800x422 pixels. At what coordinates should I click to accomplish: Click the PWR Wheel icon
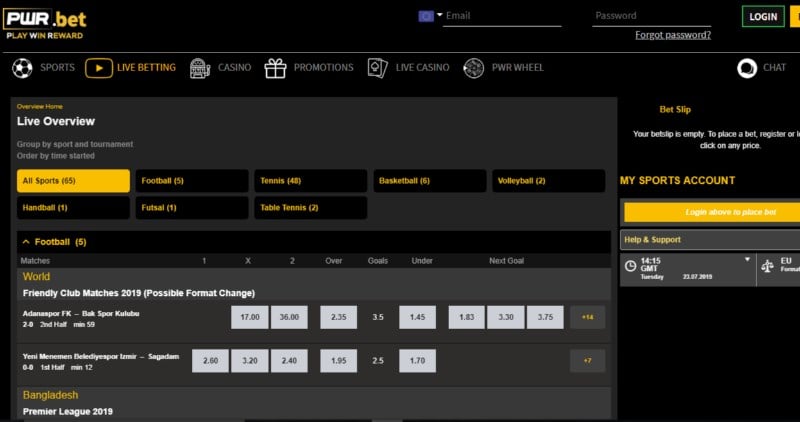pos(473,68)
